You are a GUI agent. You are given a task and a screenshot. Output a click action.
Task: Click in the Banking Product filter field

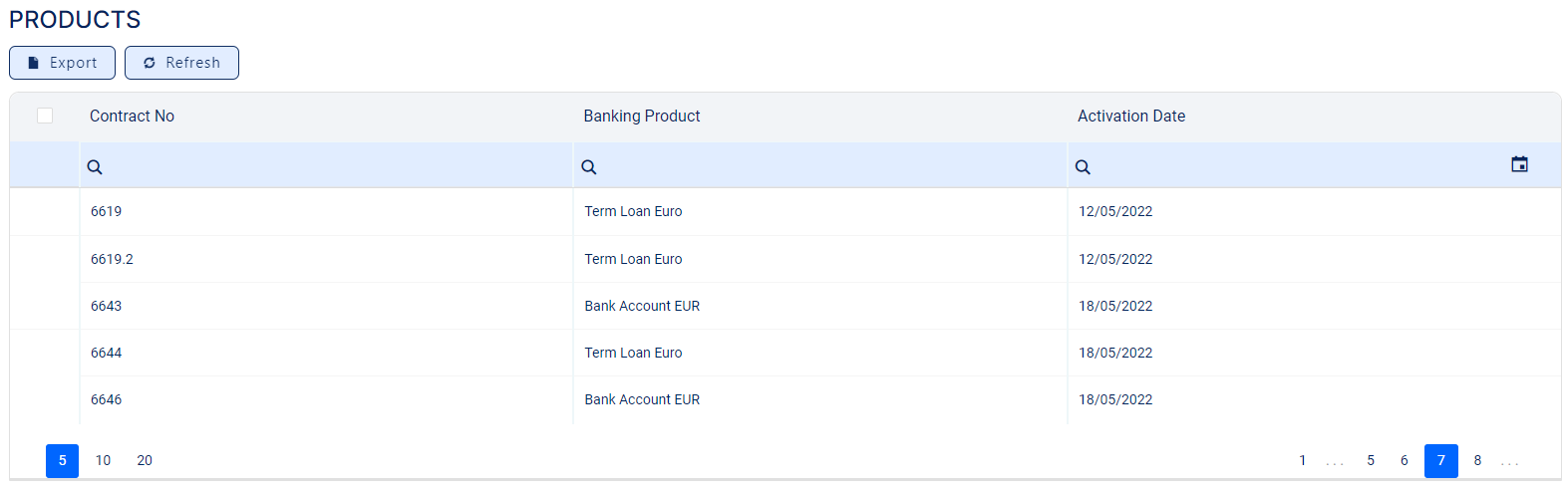827,167
